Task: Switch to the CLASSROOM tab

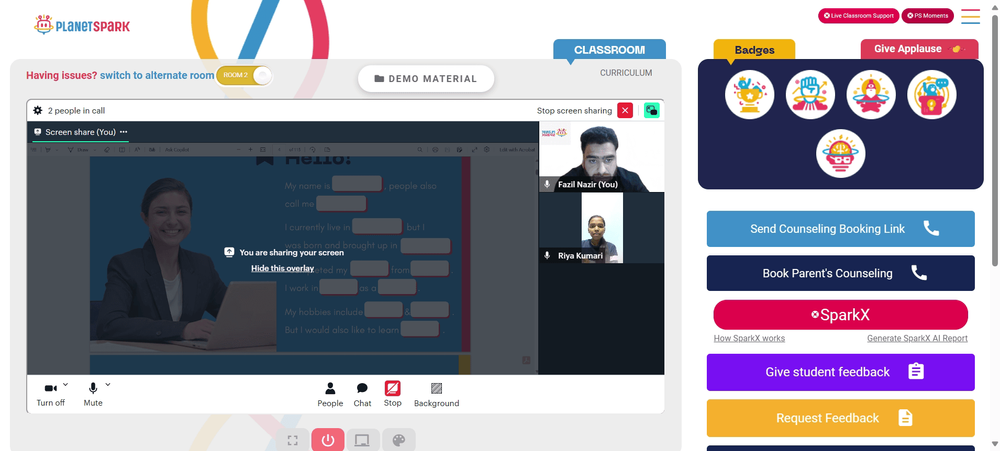Action: [x=609, y=50]
